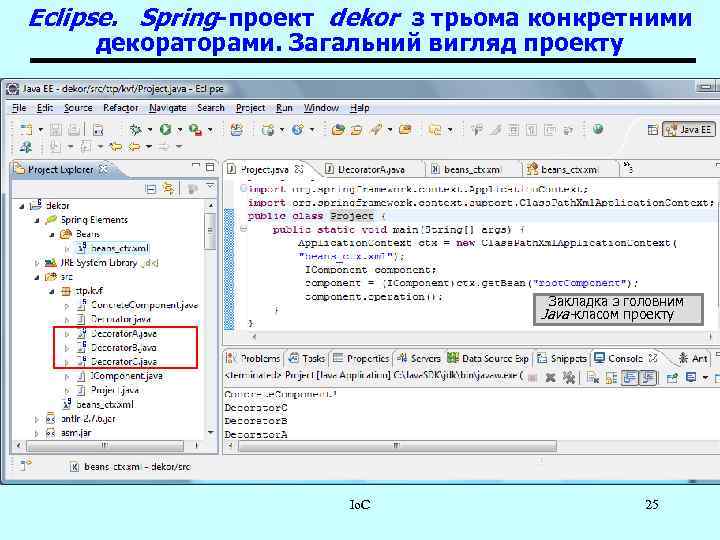Open the Navigate menu
Screen dimensions: 720x540
(x=168, y=108)
